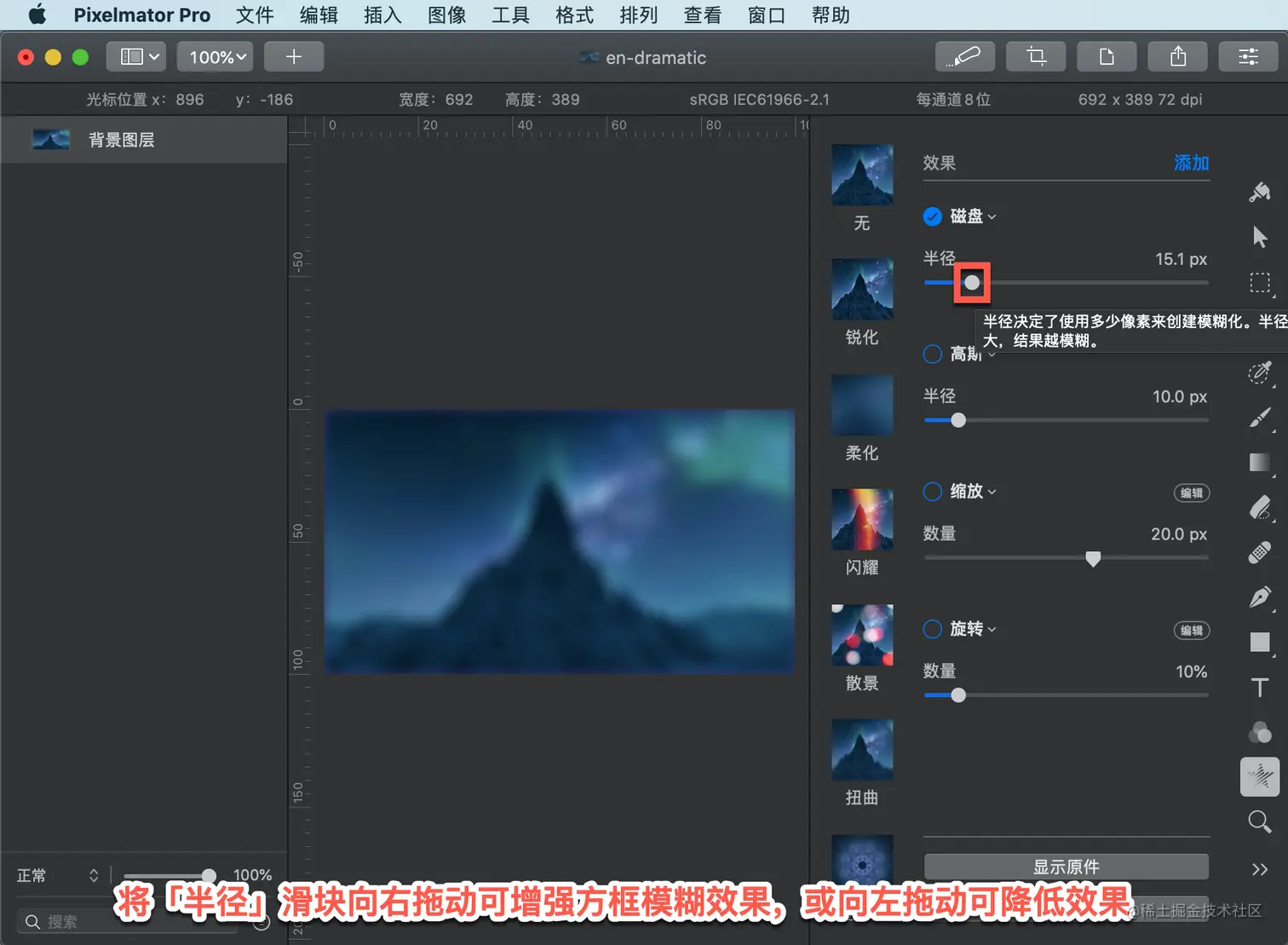
Task: Open the Crop tool in toolbar
Action: click(x=1036, y=57)
